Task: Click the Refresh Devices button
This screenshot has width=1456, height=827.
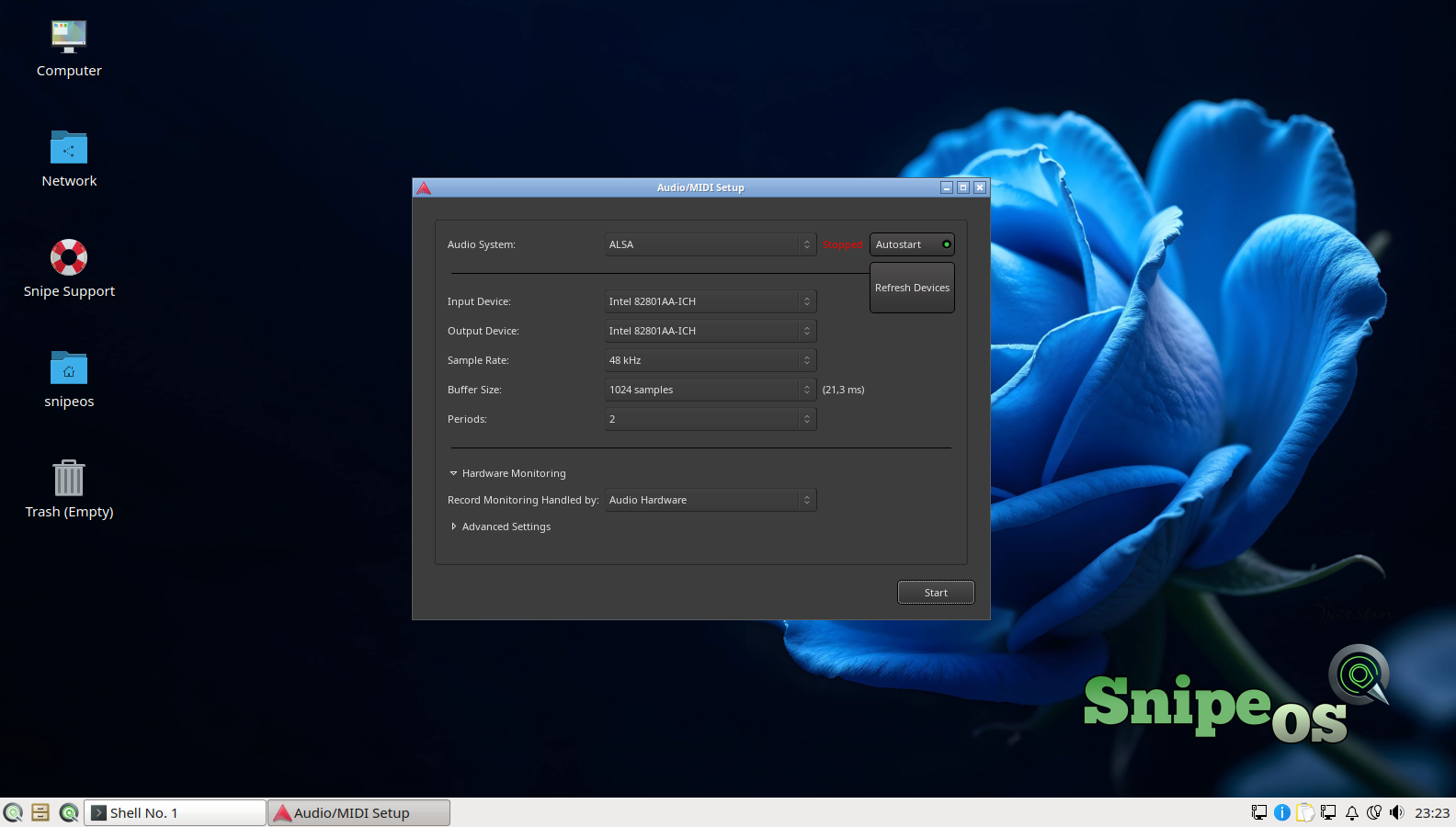Action: [x=912, y=288]
